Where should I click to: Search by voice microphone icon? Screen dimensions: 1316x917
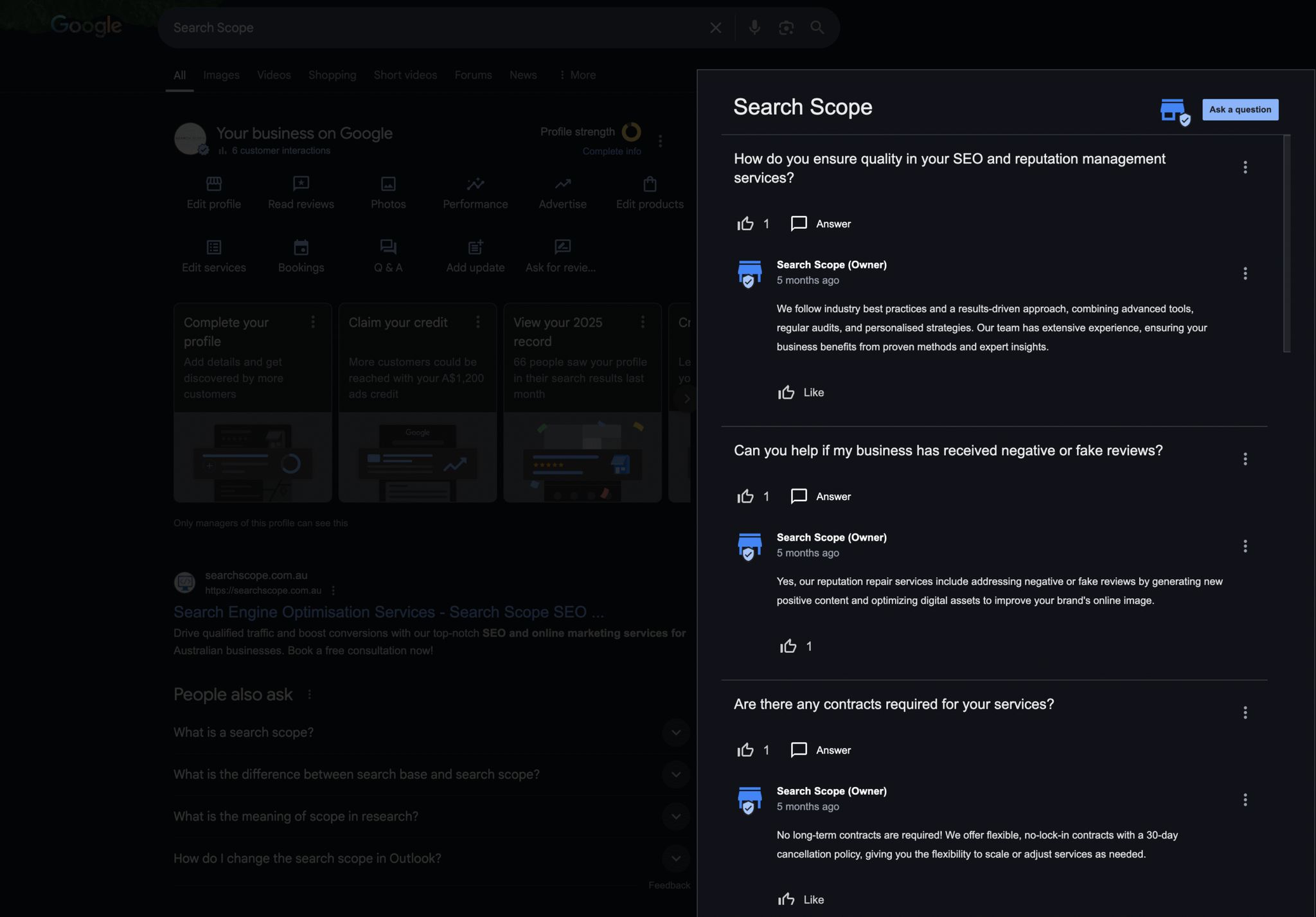(x=754, y=28)
